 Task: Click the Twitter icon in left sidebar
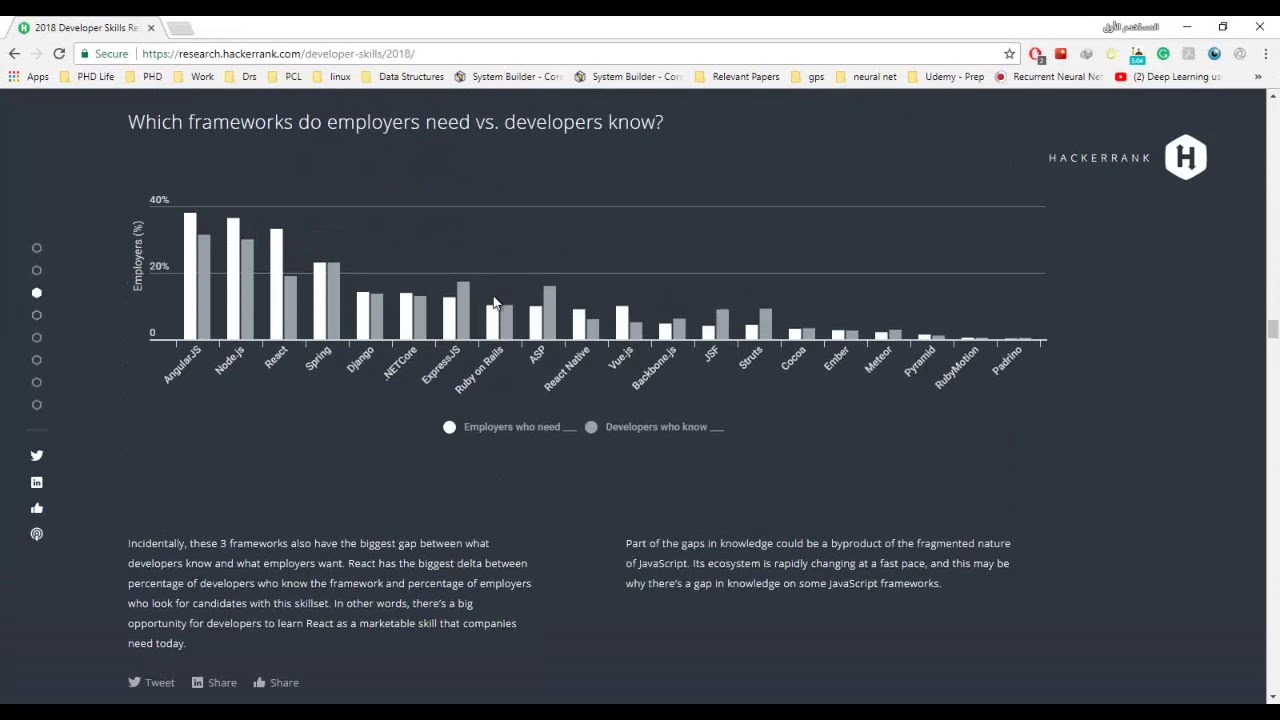coord(37,455)
